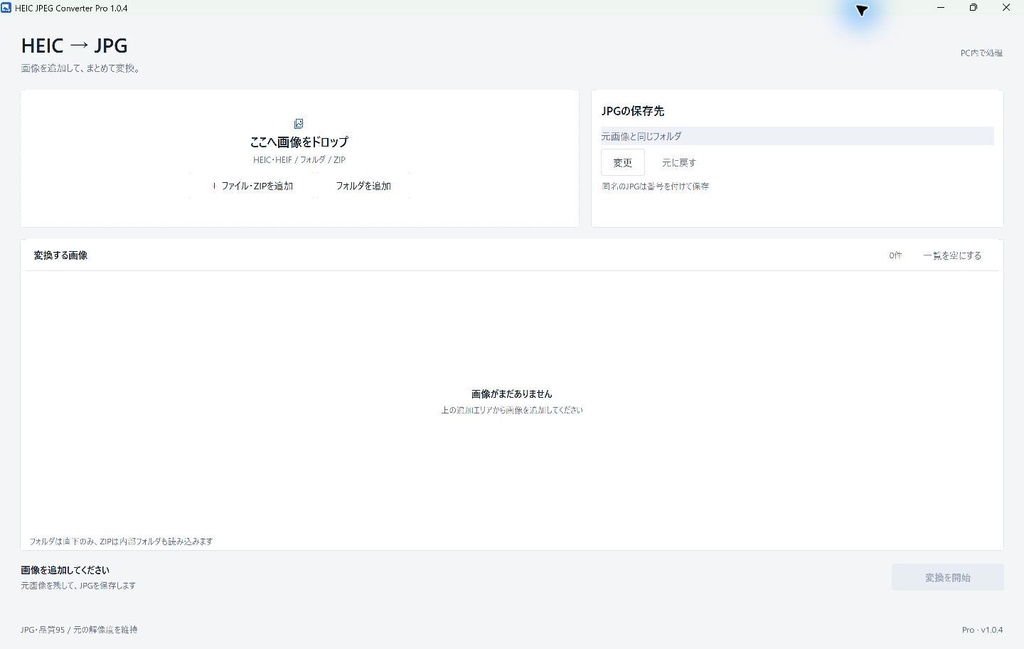Click the 変換する画像 list heading
1024x649 pixels.
(61, 255)
